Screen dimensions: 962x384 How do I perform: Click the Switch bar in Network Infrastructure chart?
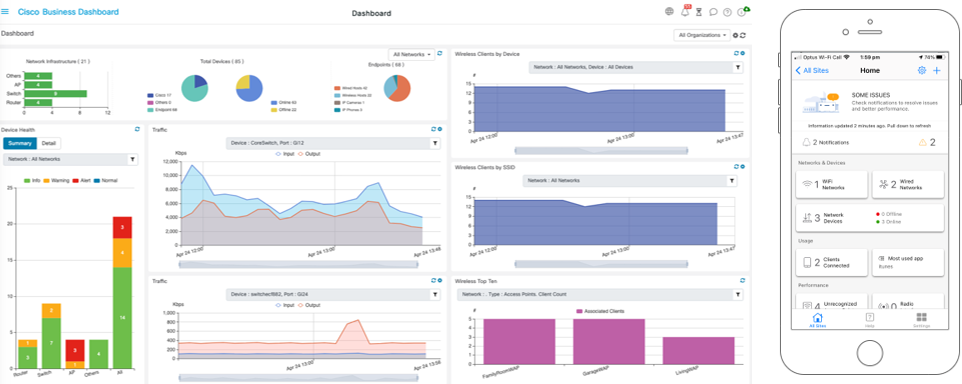point(55,94)
